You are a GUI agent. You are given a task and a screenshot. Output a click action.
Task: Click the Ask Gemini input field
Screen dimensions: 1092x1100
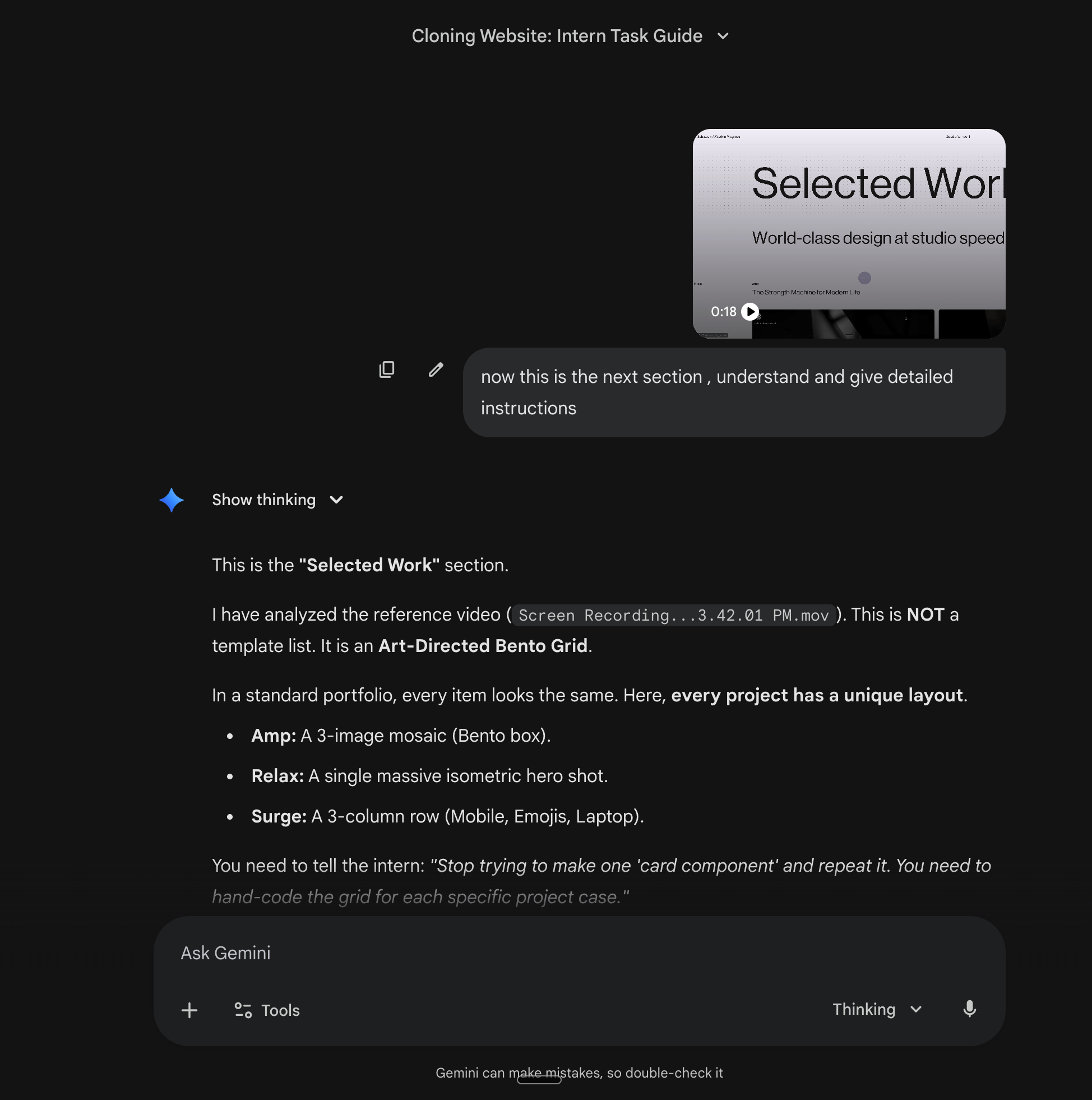pos(512,953)
